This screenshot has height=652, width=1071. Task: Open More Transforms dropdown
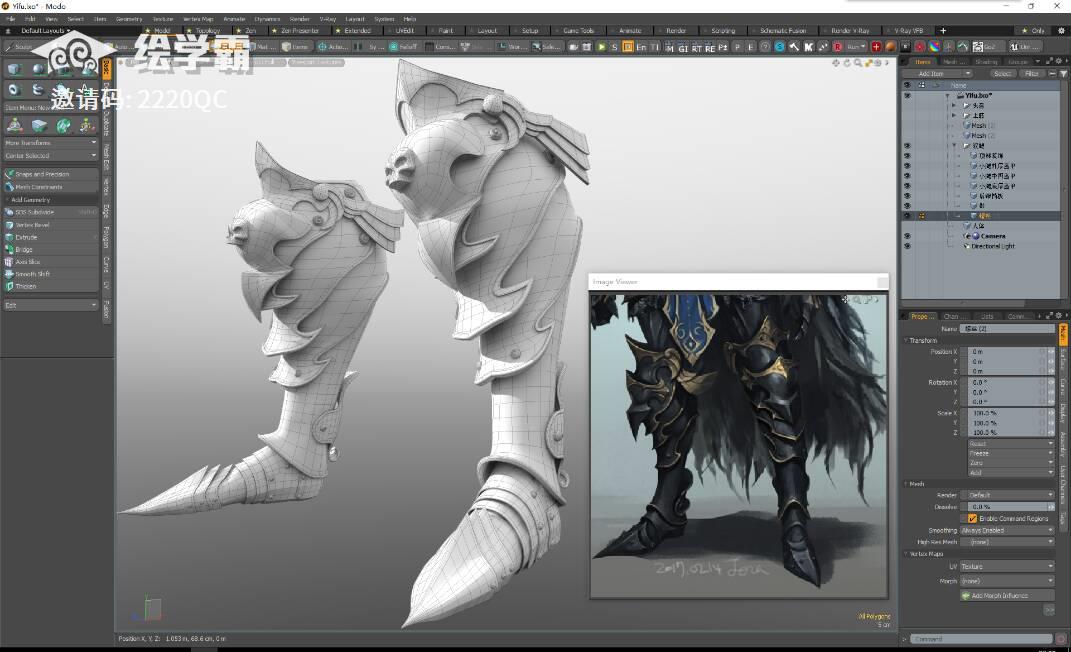click(x=51, y=143)
